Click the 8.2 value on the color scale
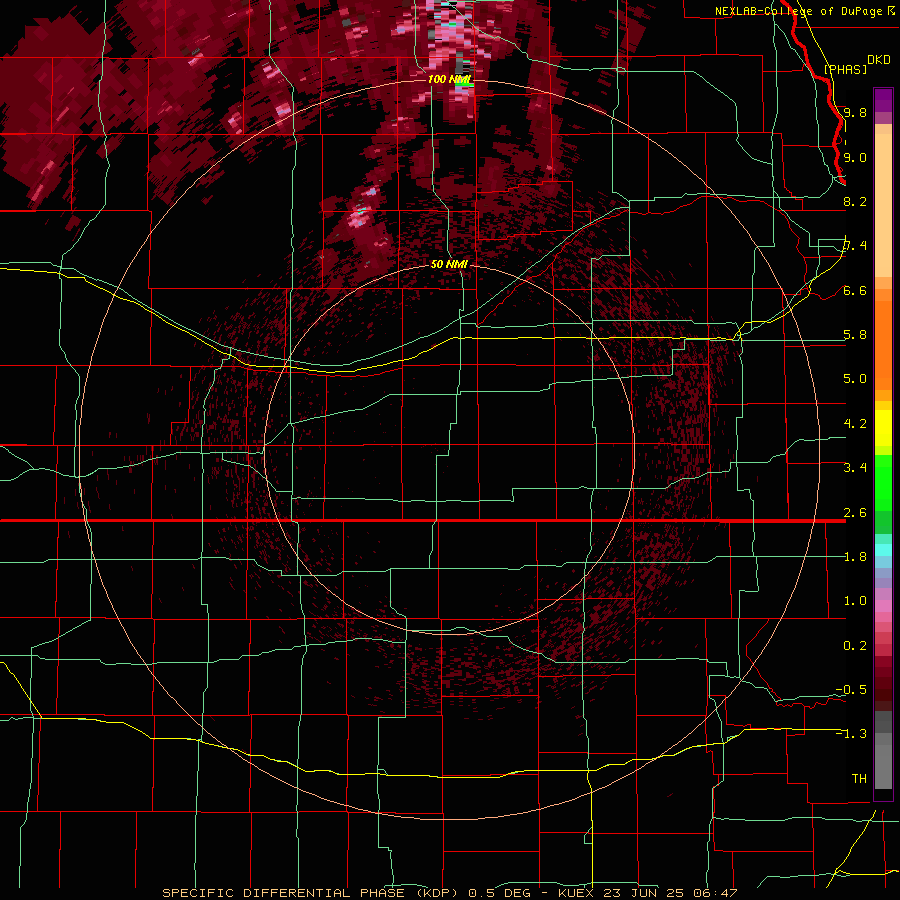 click(x=855, y=201)
